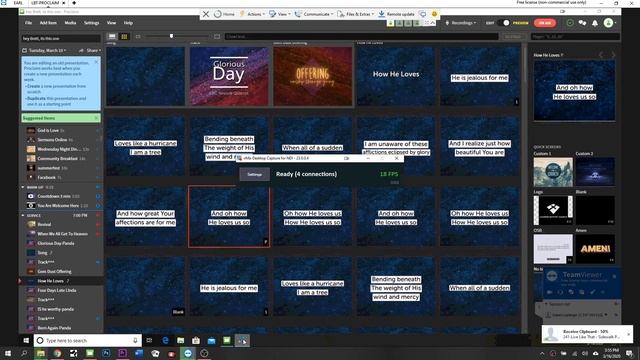Select the Logo quick screen
640x360 pixels.
[553, 210]
